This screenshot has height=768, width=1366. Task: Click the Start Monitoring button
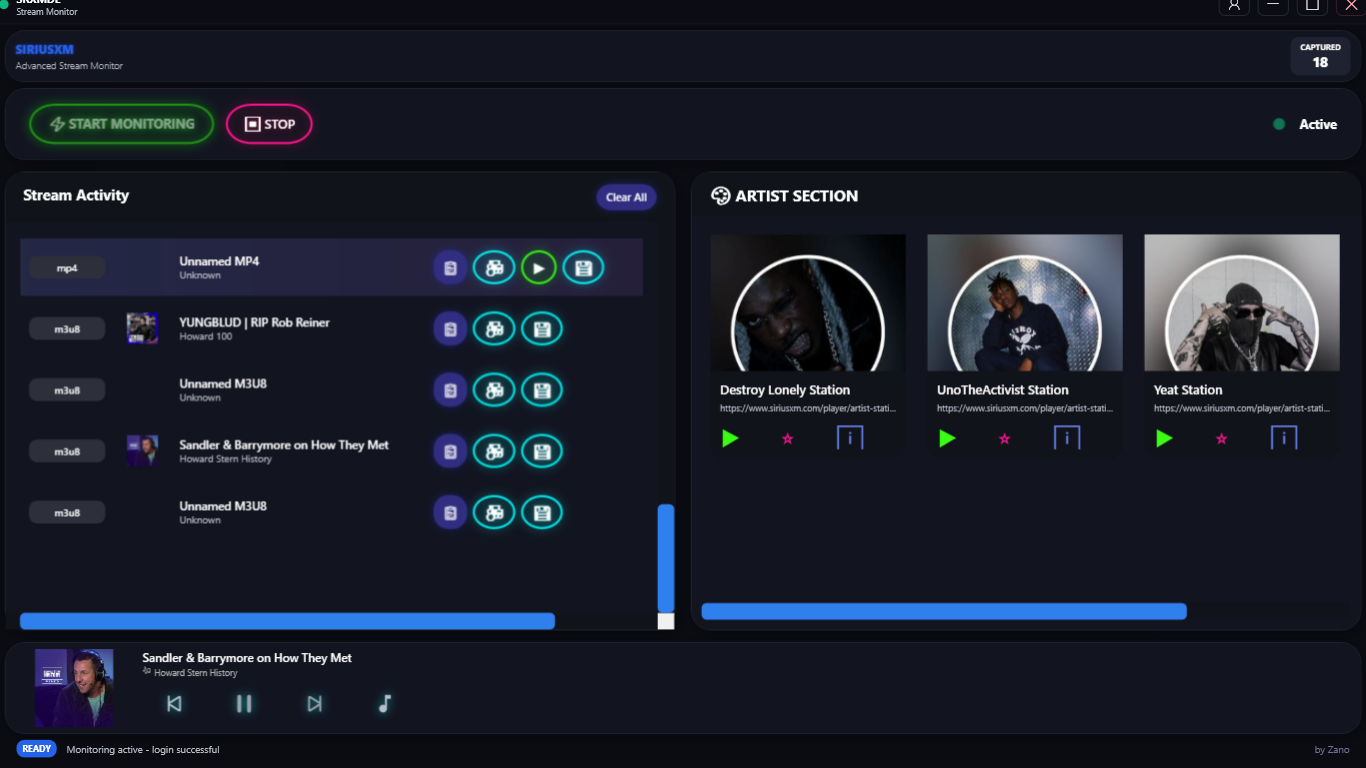(121, 124)
